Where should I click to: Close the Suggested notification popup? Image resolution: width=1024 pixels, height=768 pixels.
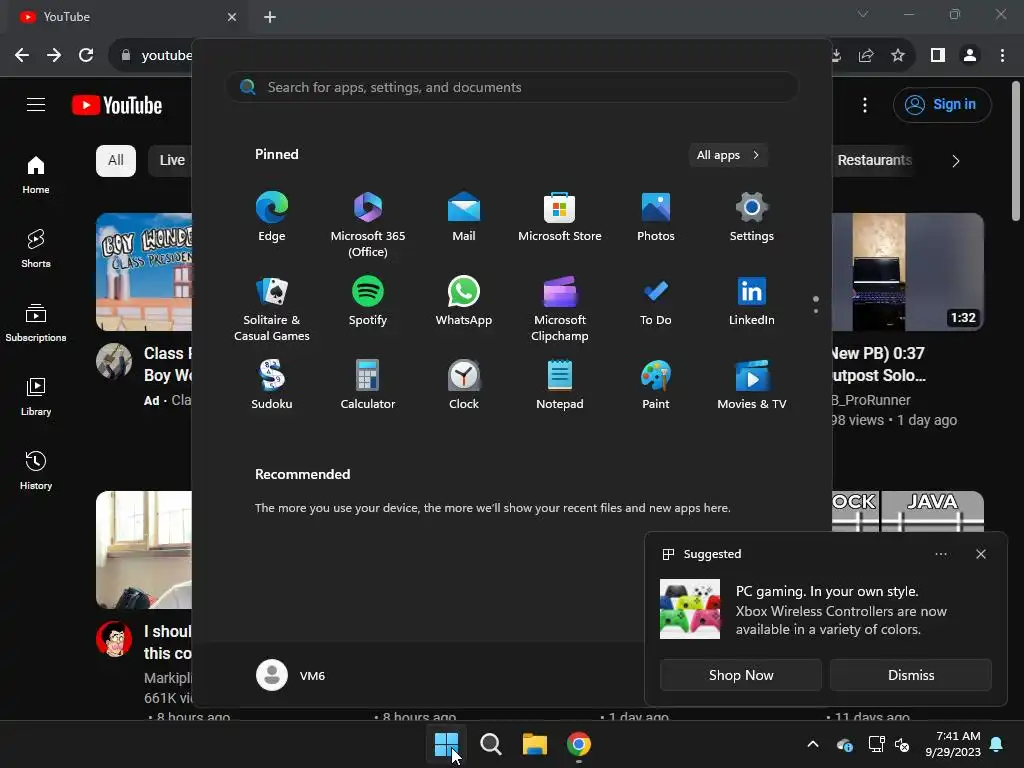coord(980,554)
